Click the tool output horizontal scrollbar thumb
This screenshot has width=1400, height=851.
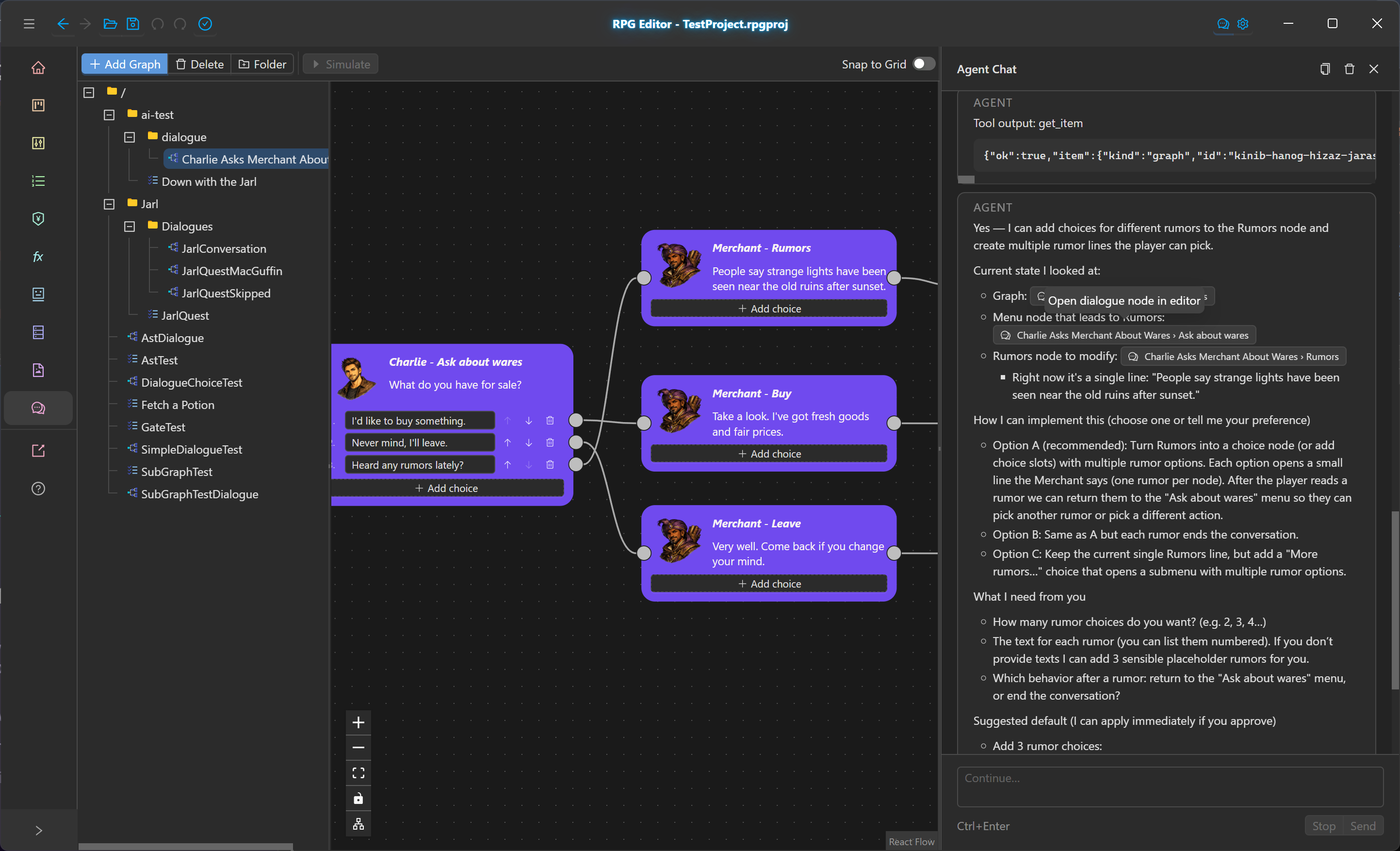(966, 180)
